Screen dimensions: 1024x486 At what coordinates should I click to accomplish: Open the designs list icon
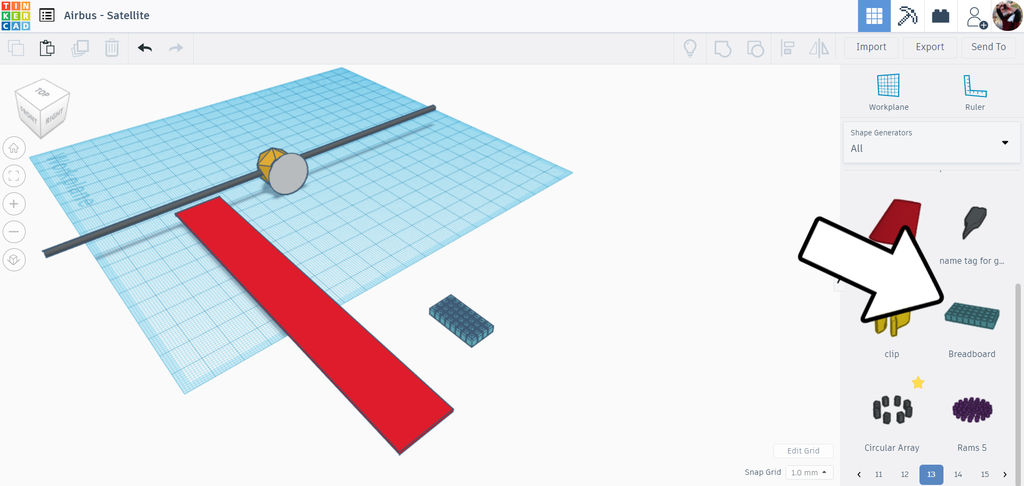pyautogui.click(x=47, y=15)
